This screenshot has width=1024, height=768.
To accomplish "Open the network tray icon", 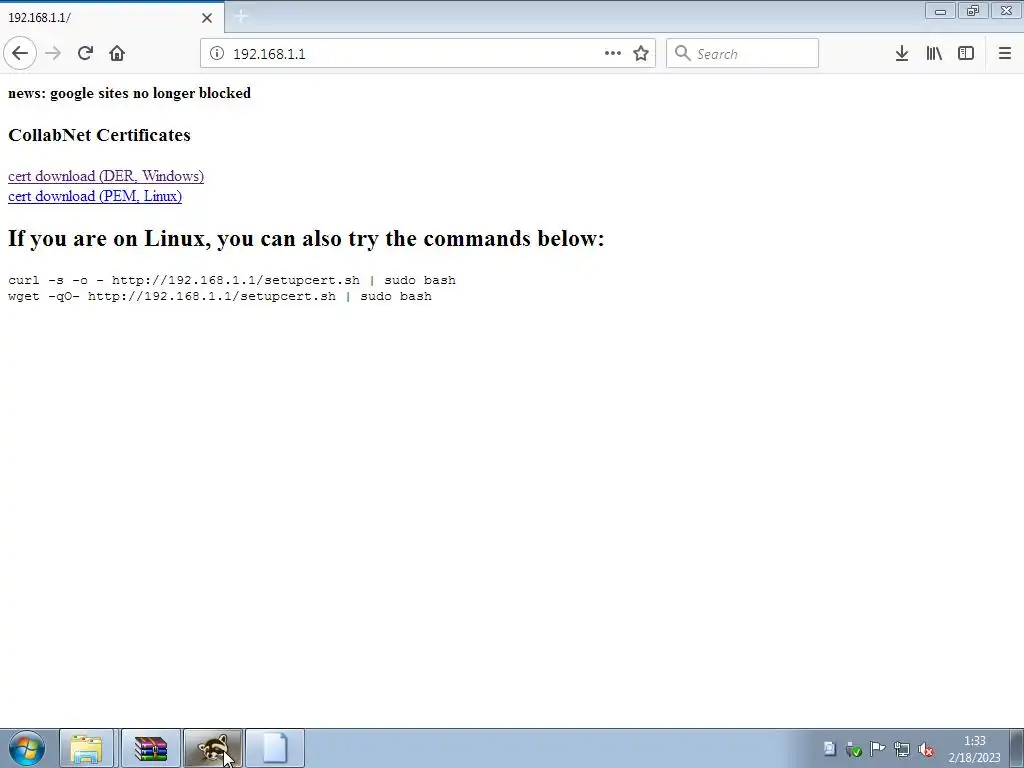I will 902,749.
